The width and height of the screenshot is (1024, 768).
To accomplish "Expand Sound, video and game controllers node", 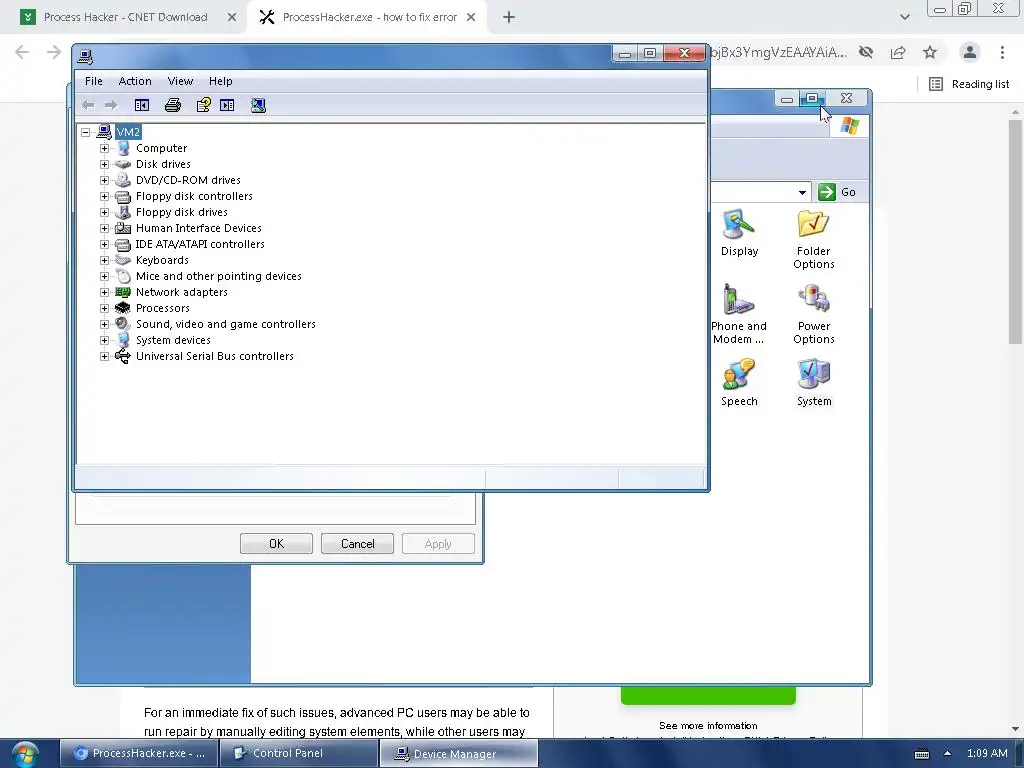I will (x=104, y=324).
